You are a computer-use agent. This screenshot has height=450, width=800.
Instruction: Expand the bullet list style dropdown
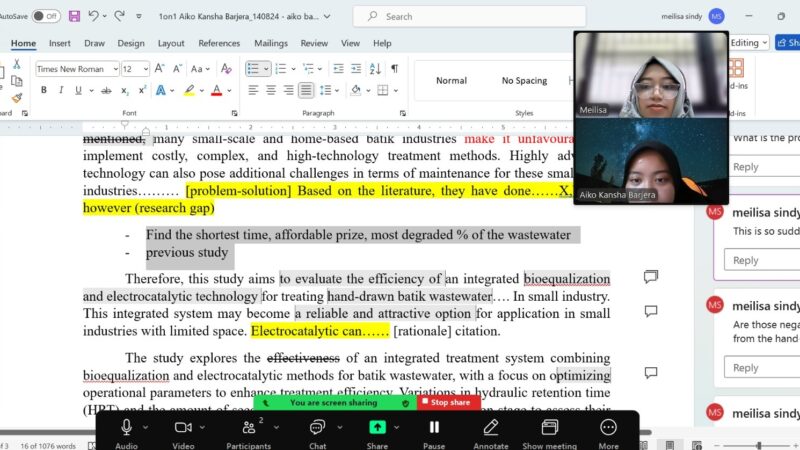266,69
